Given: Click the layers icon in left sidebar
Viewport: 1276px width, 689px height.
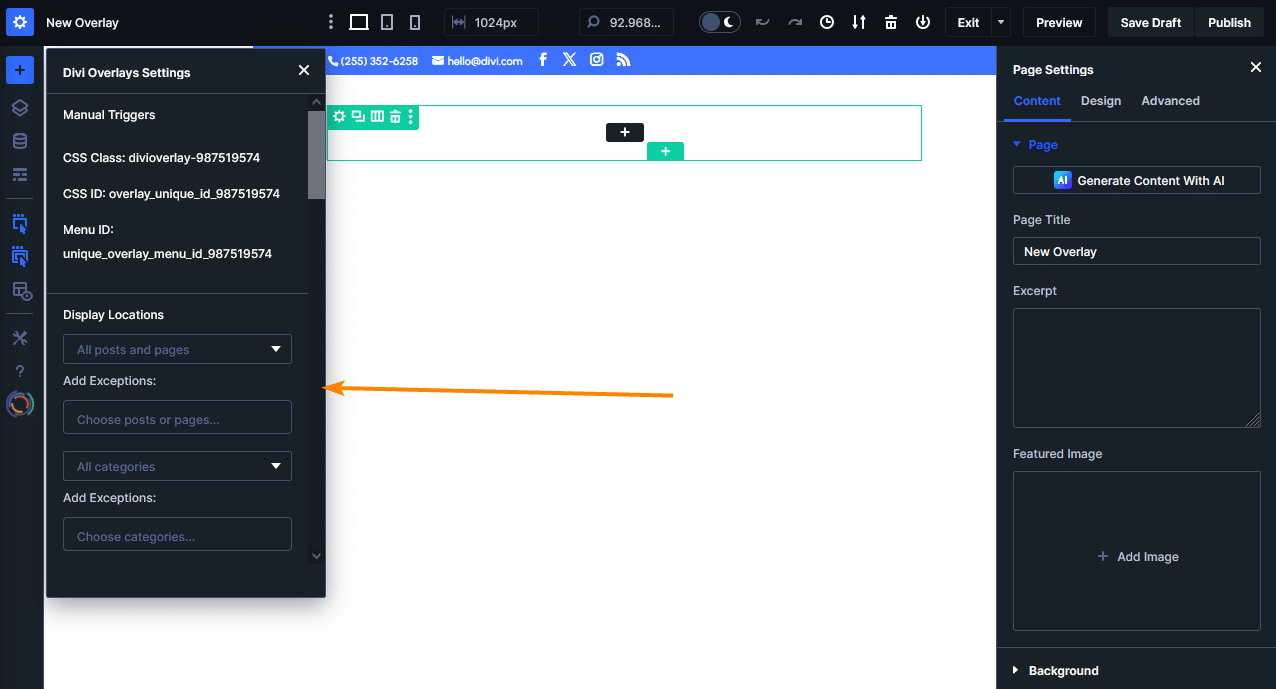Looking at the screenshot, I should tap(19, 107).
